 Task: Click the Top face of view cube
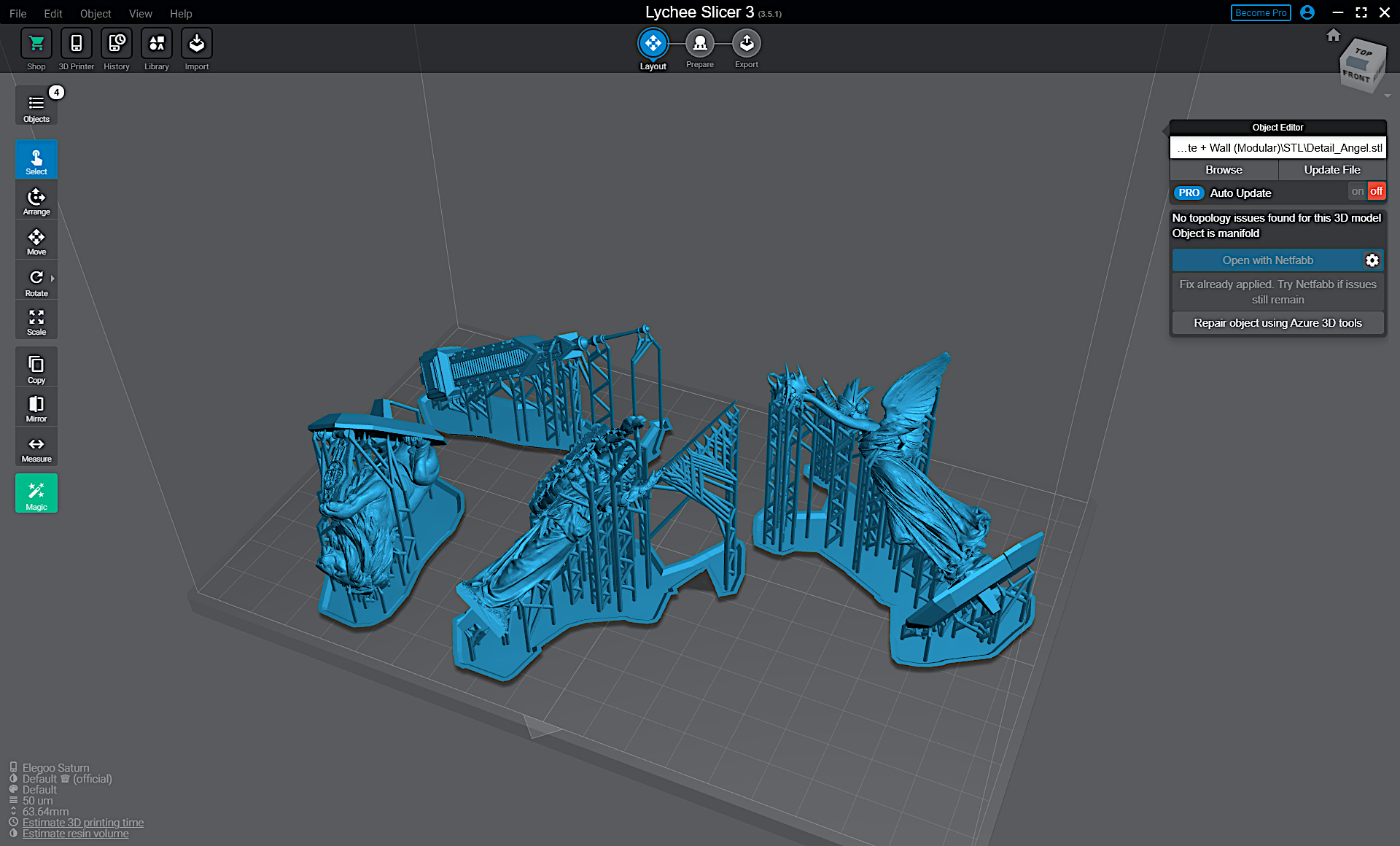click(1363, 53)
